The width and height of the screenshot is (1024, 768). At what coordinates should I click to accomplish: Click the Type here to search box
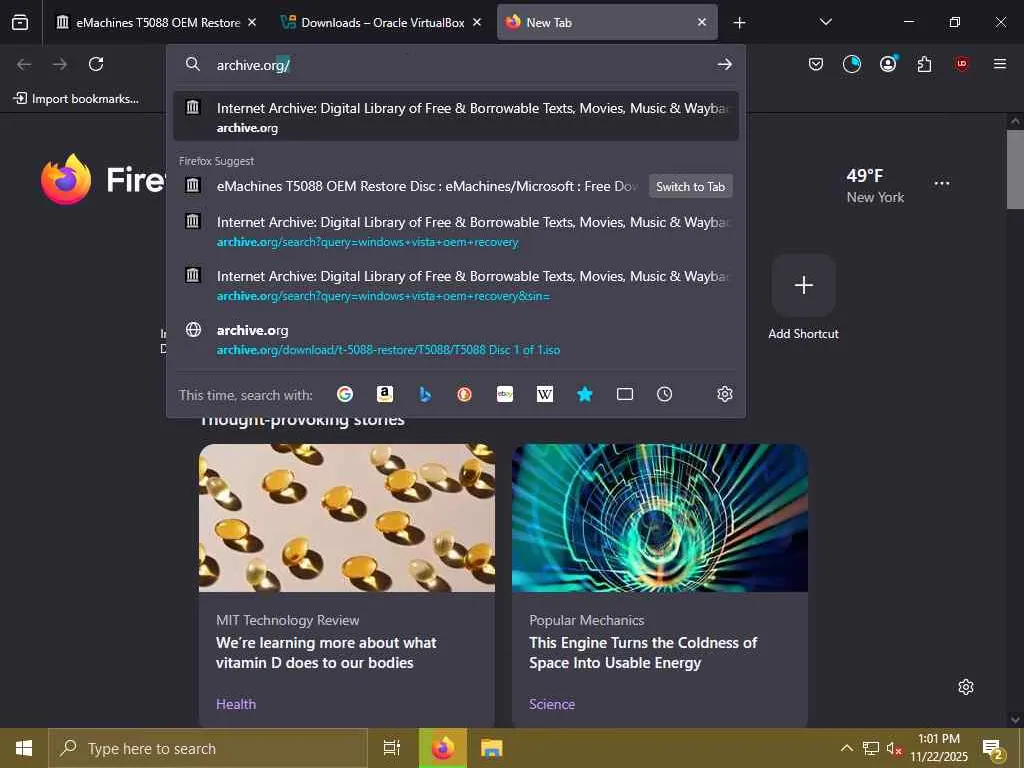208,748
